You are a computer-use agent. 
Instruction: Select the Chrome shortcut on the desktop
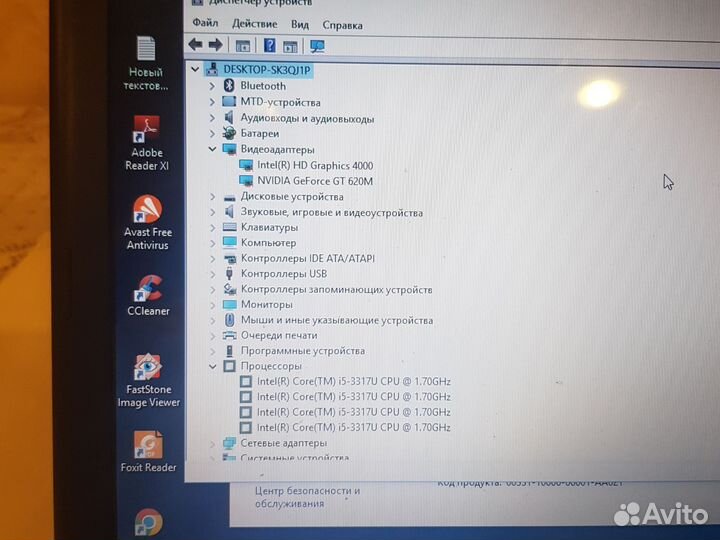(x=148, y=523)
